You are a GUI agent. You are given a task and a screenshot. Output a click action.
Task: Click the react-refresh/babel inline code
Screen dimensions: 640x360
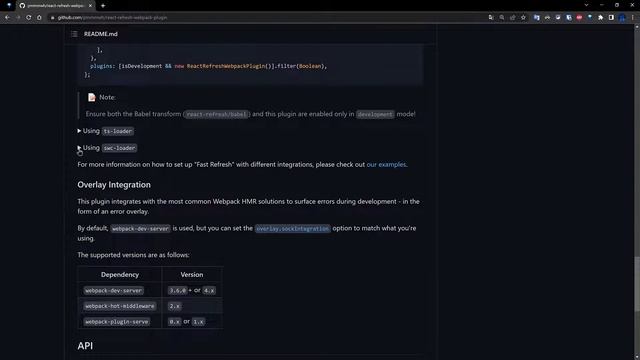[216, 114]
